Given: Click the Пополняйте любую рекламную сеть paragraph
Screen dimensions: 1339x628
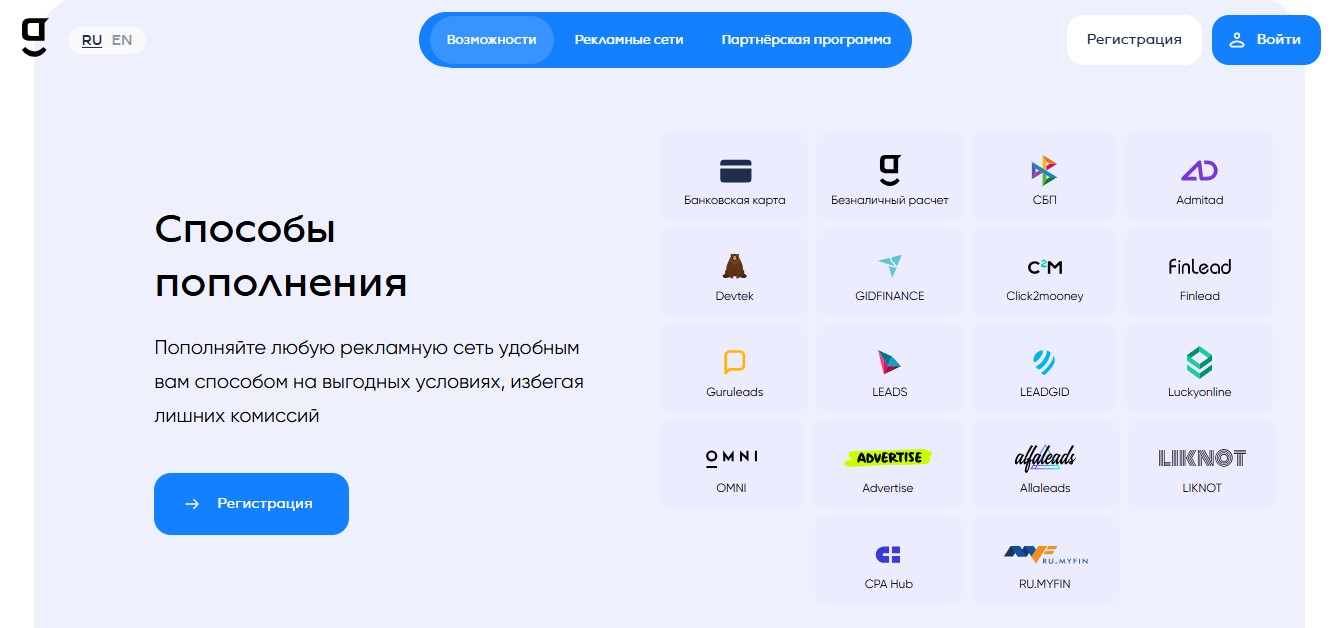Looking at the screenshot, I should click(x=369, y=382).
